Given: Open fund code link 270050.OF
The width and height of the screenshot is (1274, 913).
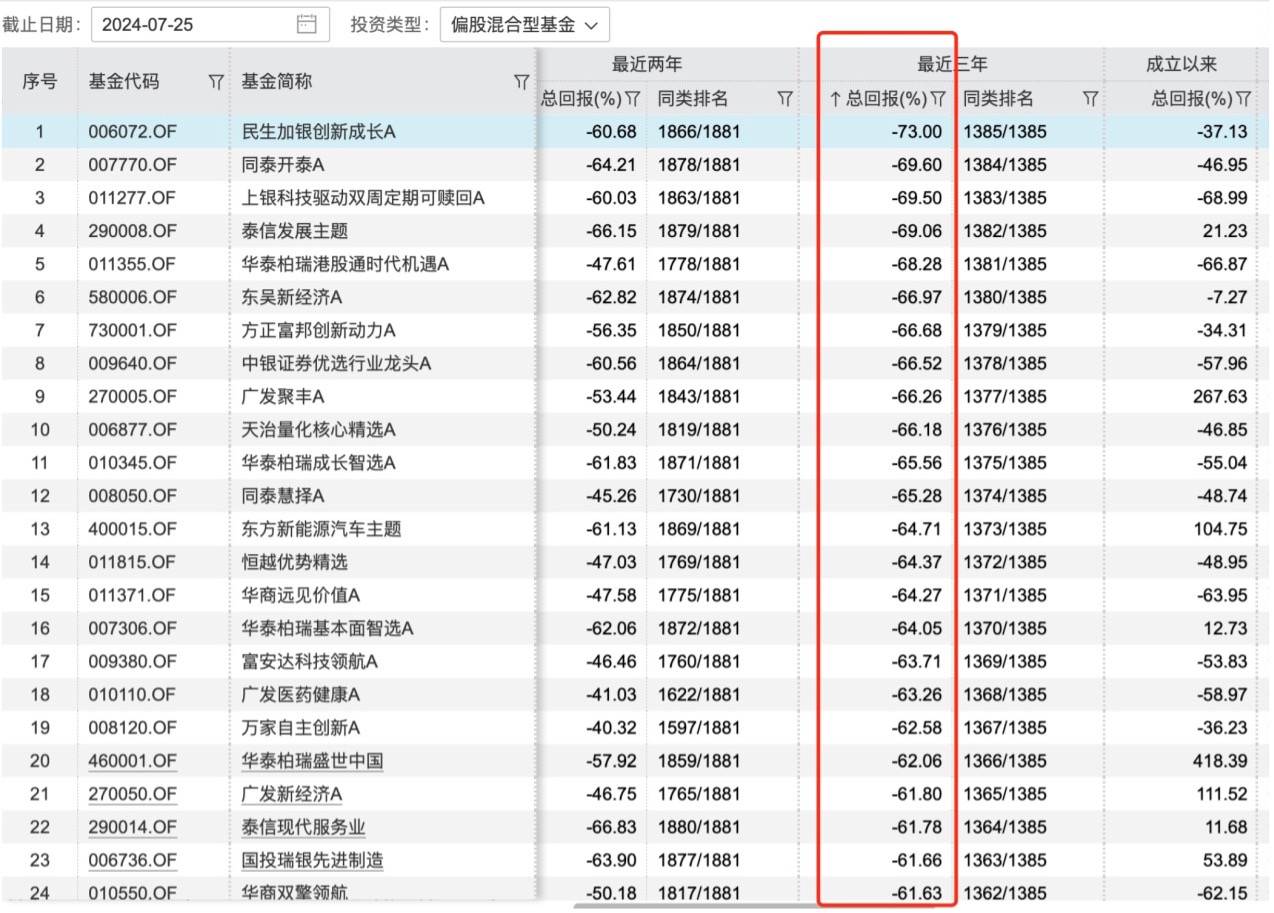Looking at the screenshot, I should (x=133, y=794).
